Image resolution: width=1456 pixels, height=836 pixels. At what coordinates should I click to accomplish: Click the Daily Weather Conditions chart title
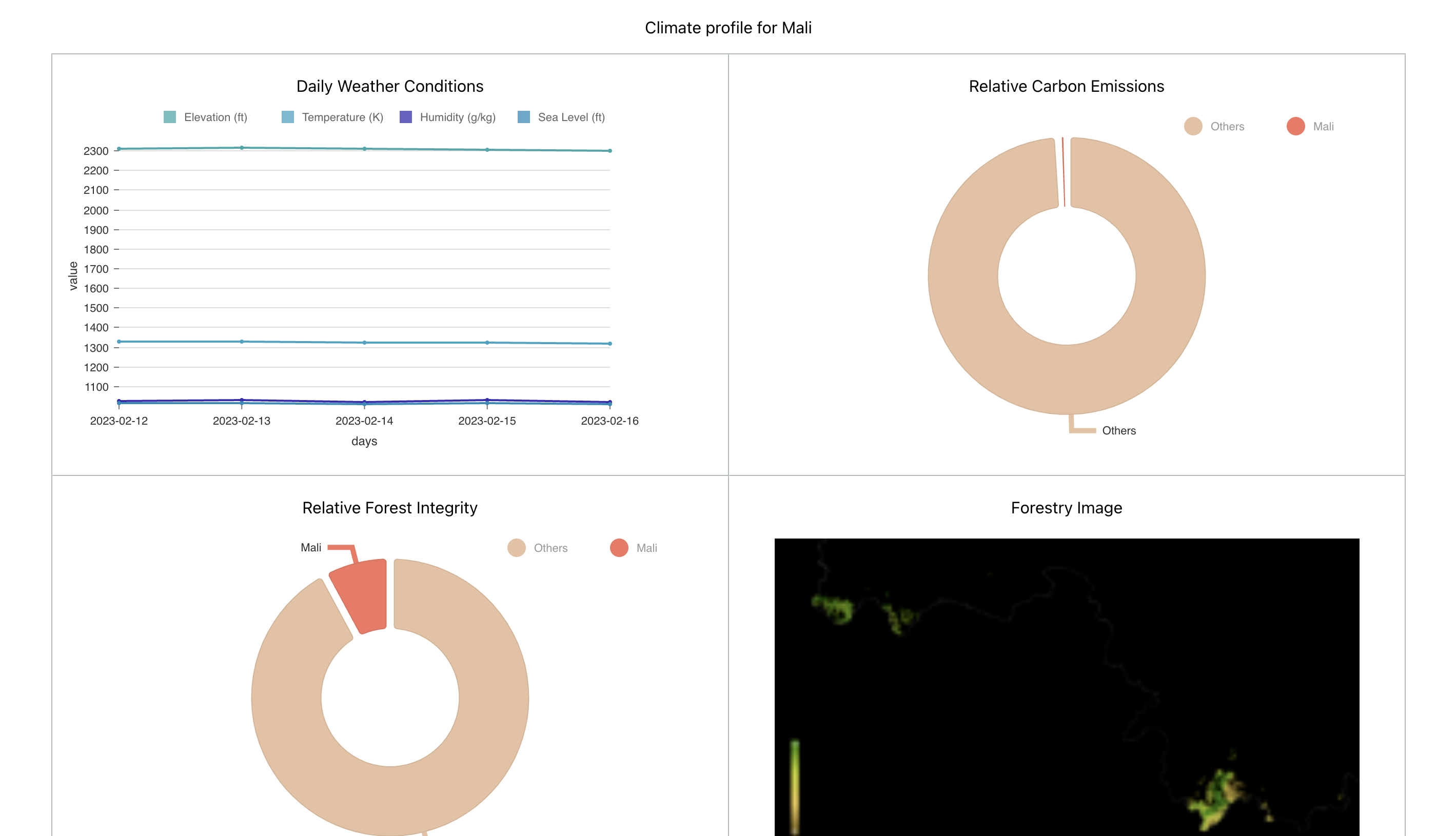click(x=389, y=86)
